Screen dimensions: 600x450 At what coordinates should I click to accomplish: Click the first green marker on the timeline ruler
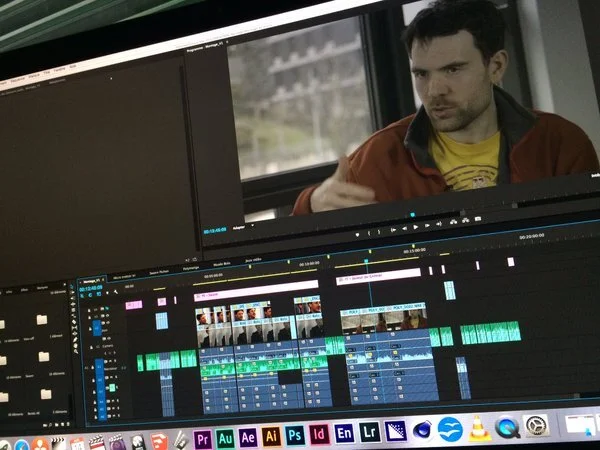point(250,266)
